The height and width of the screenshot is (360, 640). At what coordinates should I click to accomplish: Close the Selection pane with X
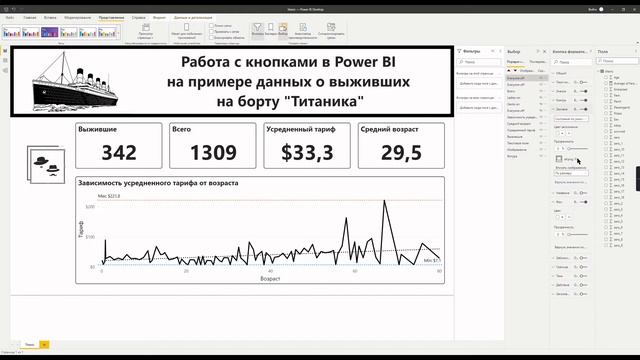pos(544,51)
